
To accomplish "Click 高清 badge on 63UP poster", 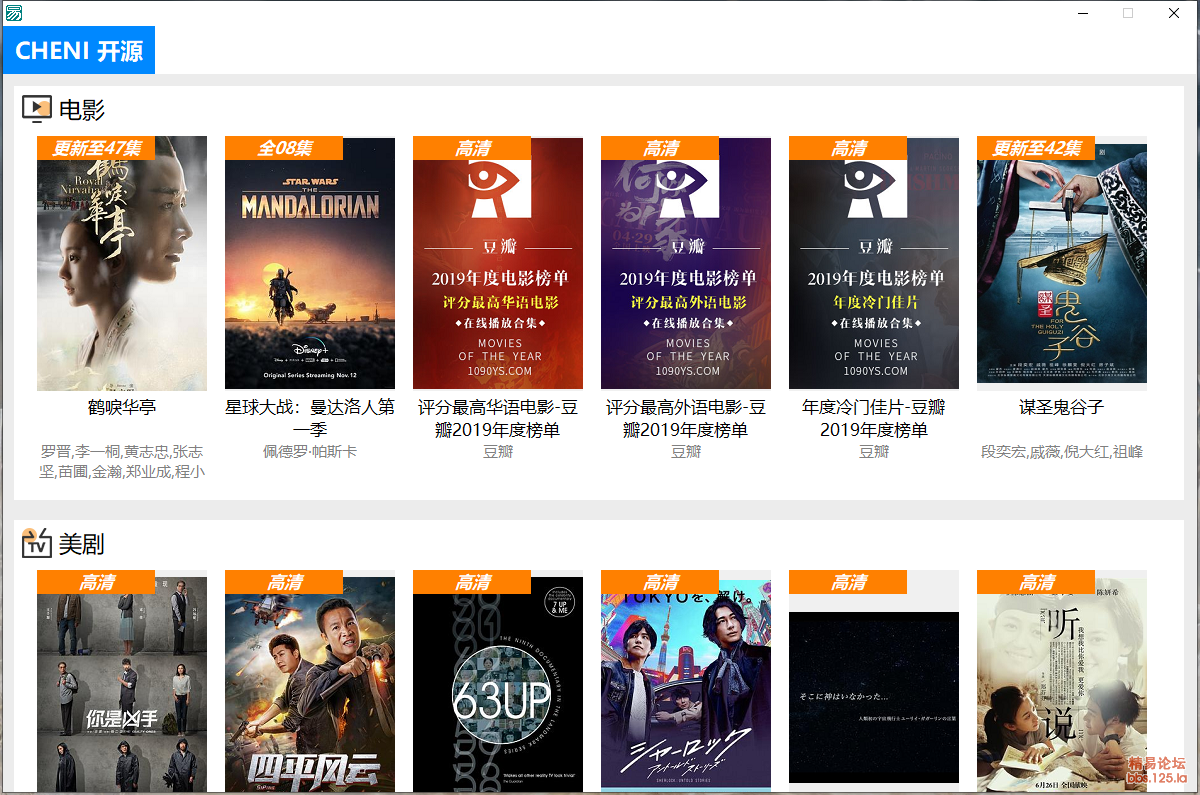I will pyautogui.click(x=472, y=582).
